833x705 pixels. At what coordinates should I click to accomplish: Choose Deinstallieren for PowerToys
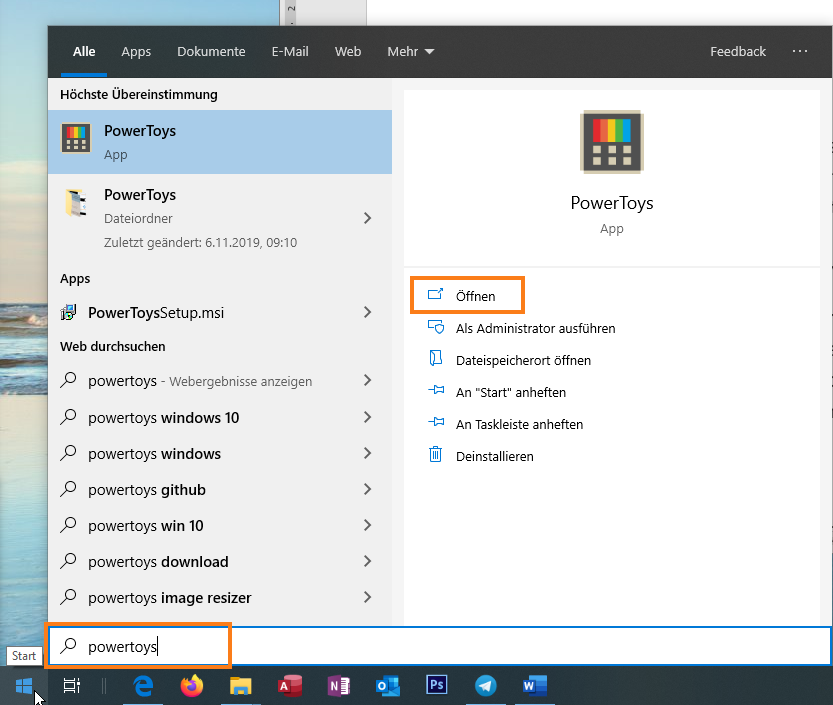pyautogui.click(x=495, y=456)
